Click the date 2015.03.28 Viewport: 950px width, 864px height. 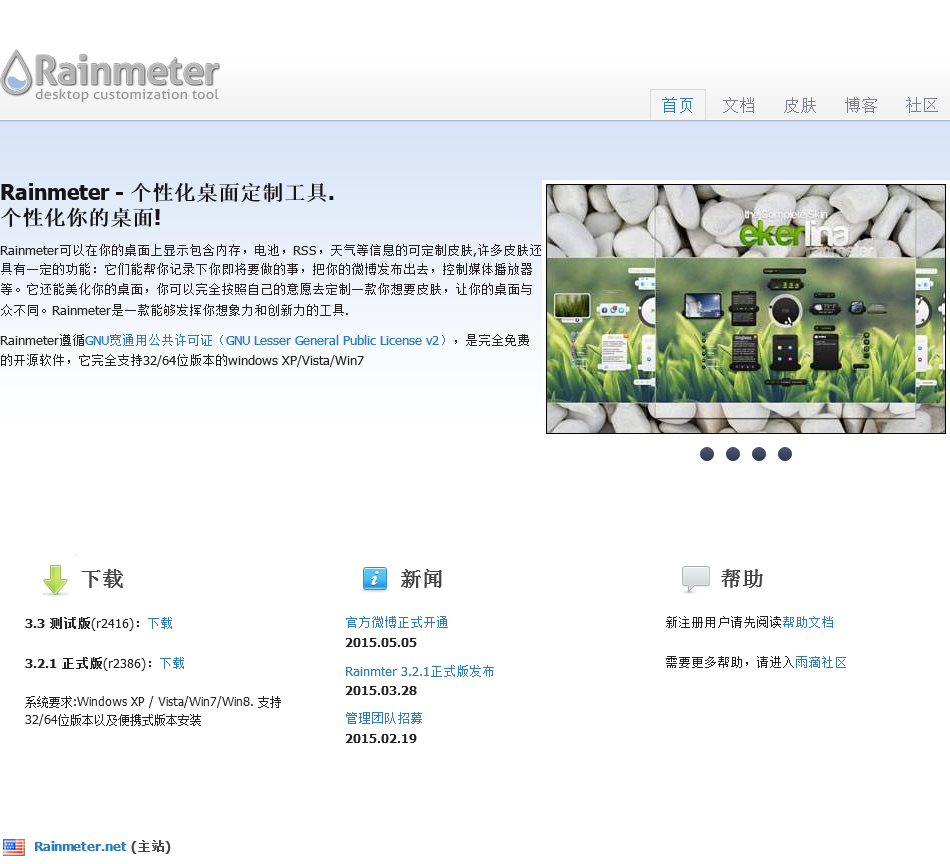point(381,691)
